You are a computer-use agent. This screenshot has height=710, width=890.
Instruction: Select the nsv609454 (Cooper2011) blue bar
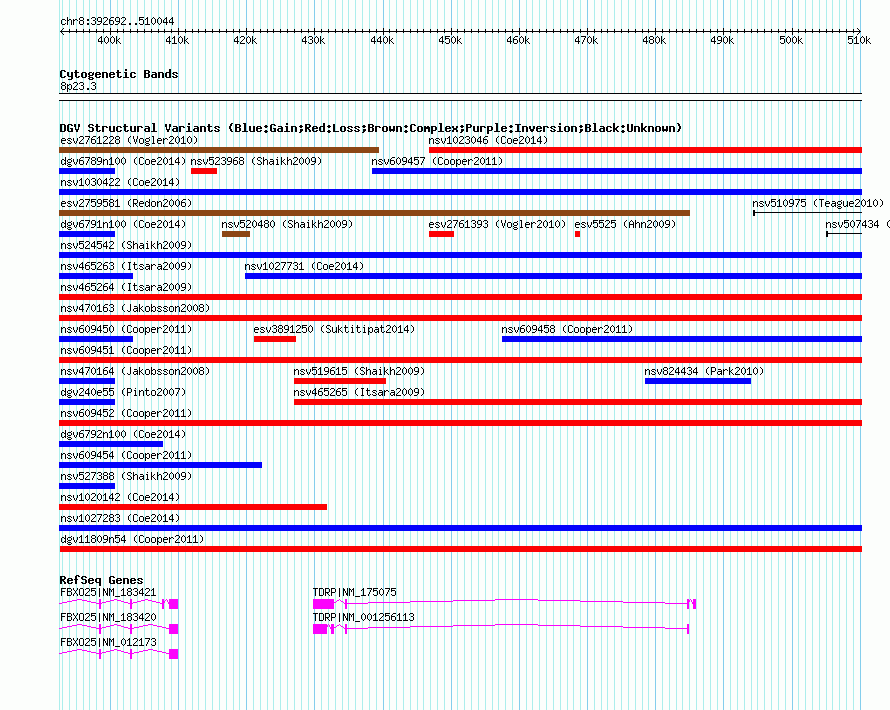pos(161,465)
